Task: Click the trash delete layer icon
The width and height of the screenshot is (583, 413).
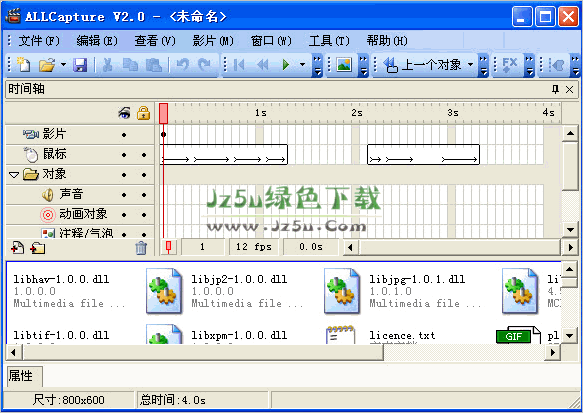Action: point(141,248)
